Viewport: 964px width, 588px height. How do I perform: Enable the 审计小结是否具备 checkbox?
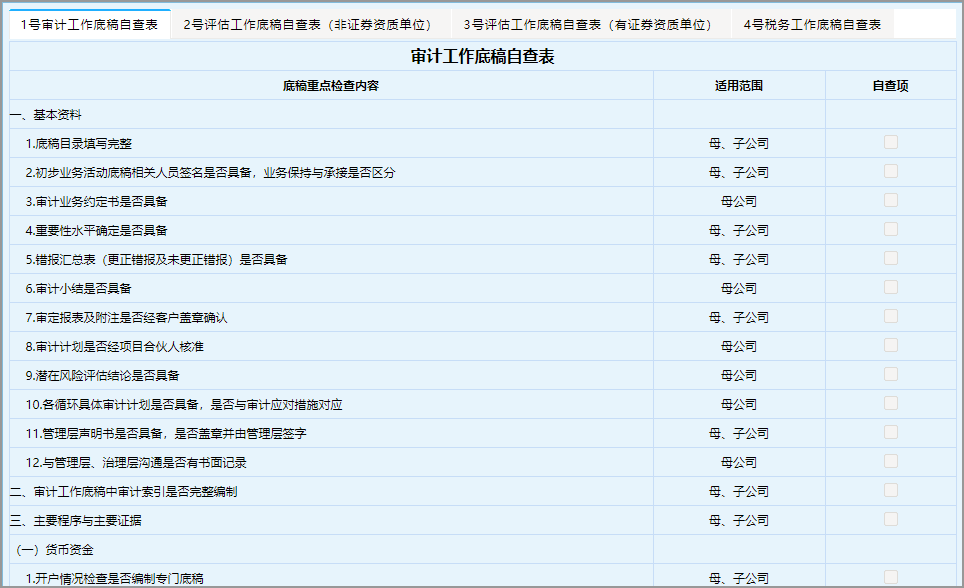click(890, 288)
